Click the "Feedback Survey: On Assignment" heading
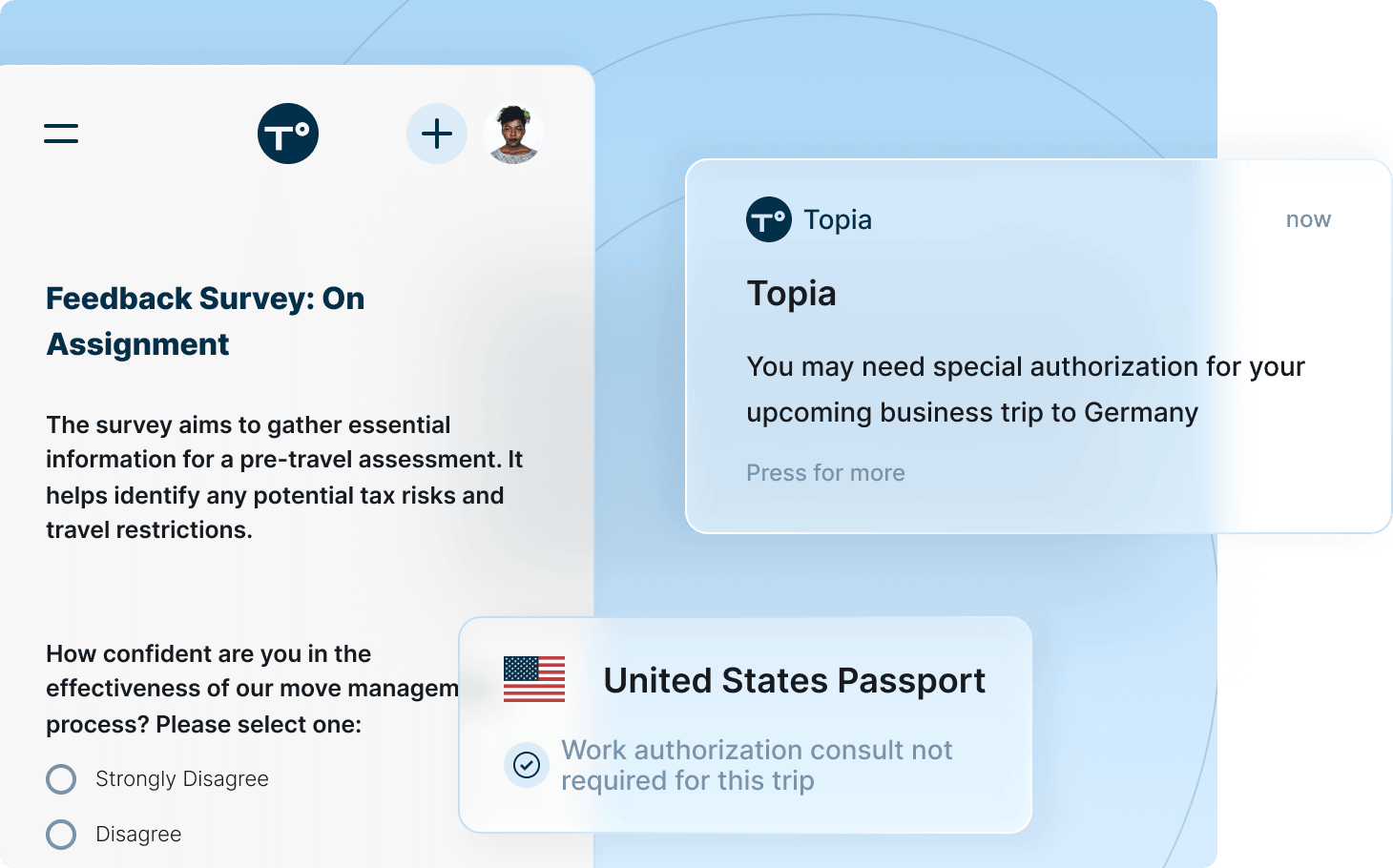This screenshot has height=868, width=1393. coord(205,320)
